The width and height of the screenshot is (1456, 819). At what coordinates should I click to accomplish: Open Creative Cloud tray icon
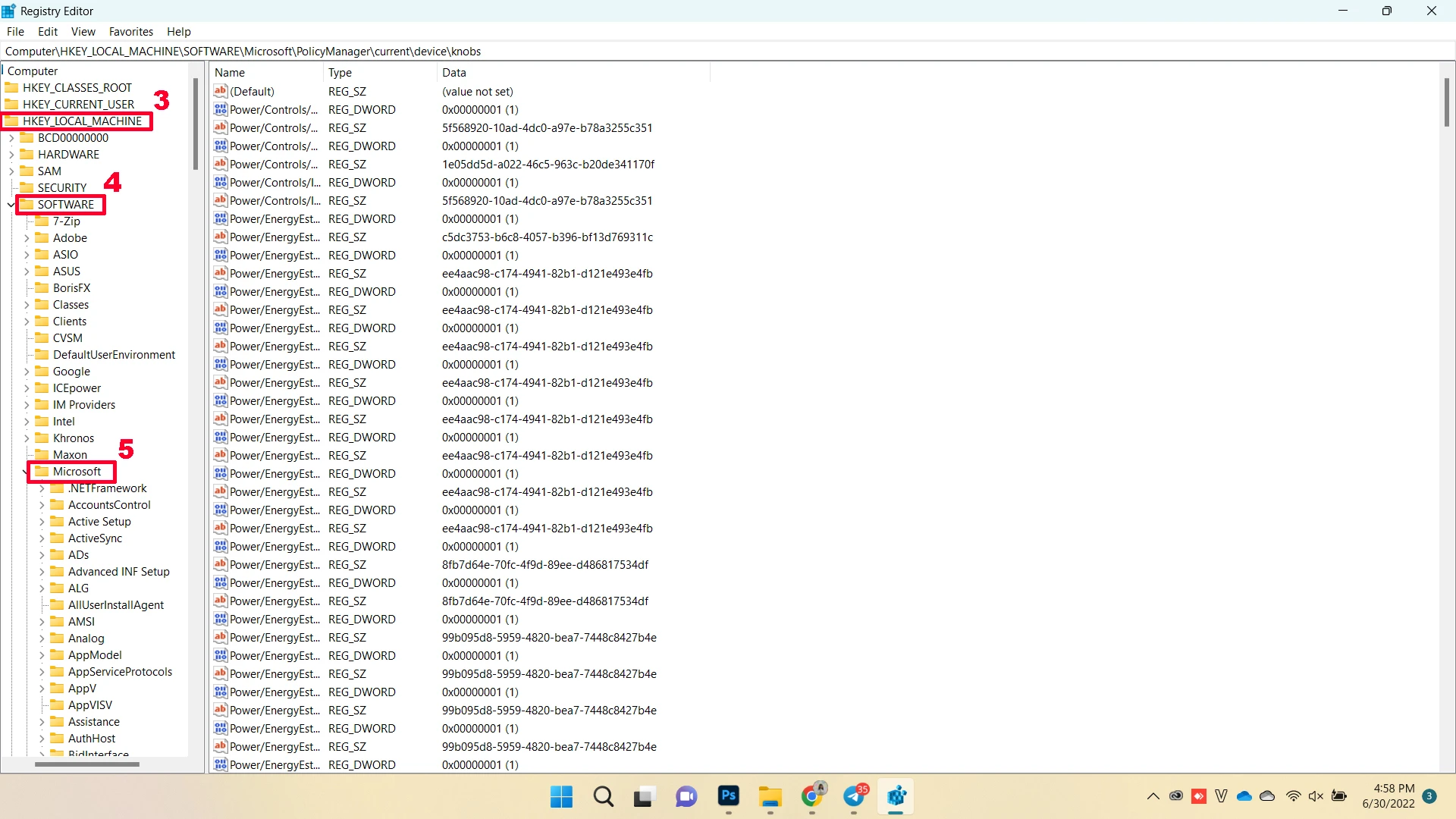click(1176, 796)
